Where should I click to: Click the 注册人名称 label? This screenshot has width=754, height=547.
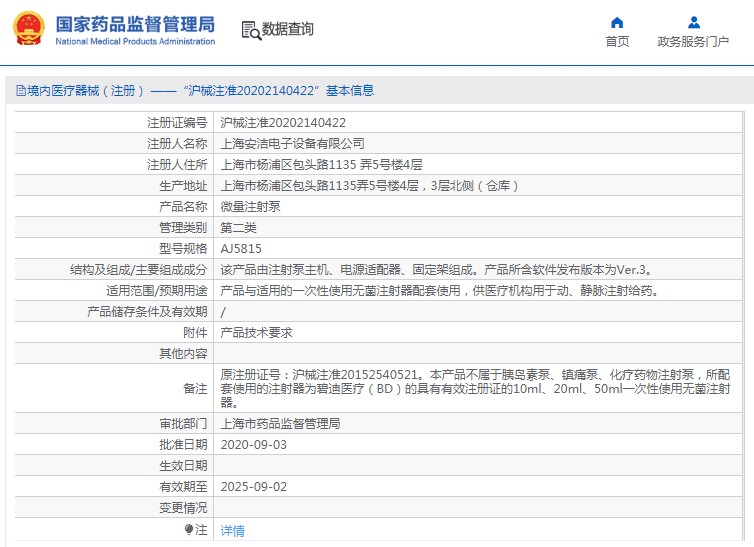click(x=177, y=144)
